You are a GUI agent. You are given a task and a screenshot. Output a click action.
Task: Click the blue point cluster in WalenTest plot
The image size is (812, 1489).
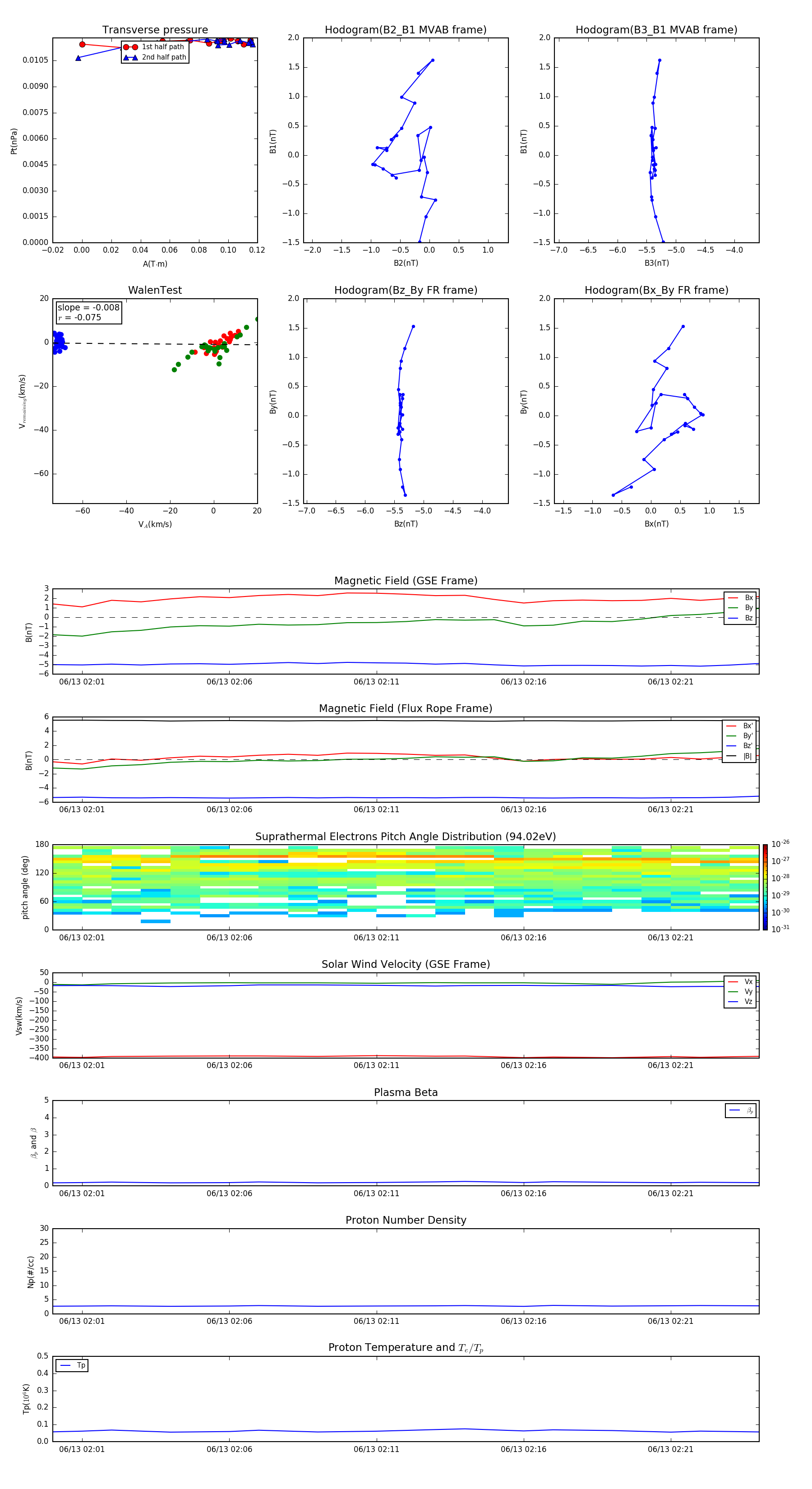click(58, 342)
